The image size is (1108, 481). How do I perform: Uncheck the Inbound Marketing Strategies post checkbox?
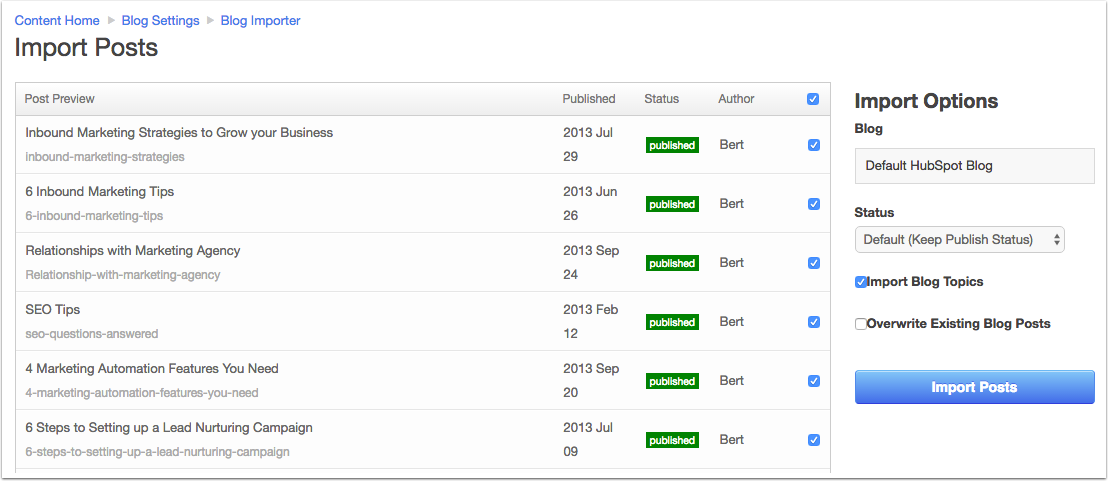pos(813,145)
